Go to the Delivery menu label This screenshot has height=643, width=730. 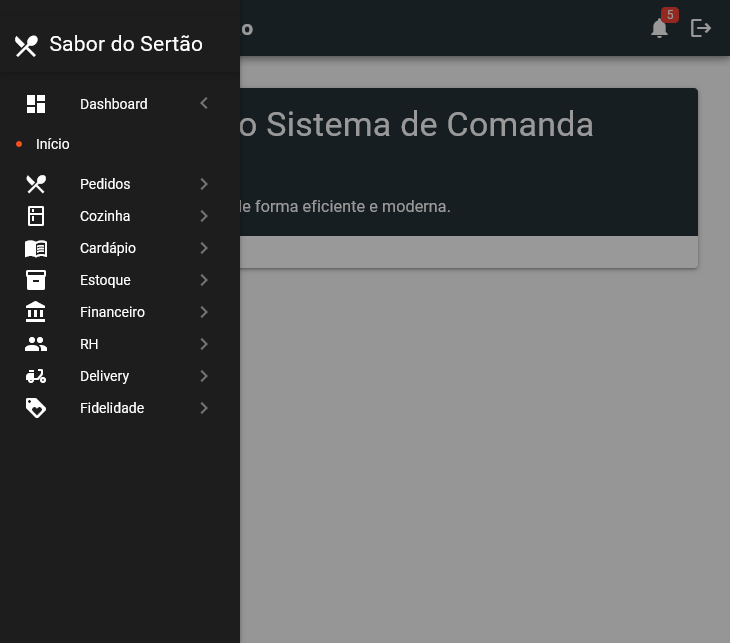[104, 376]
